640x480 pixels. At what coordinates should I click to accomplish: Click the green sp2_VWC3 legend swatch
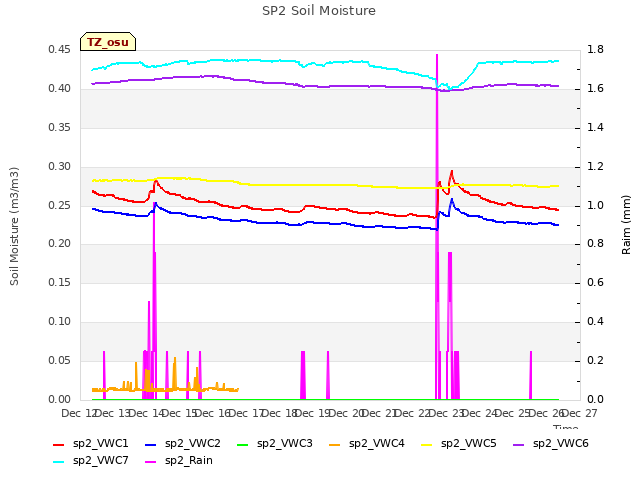pyautogui.click(x=243, y=445)
